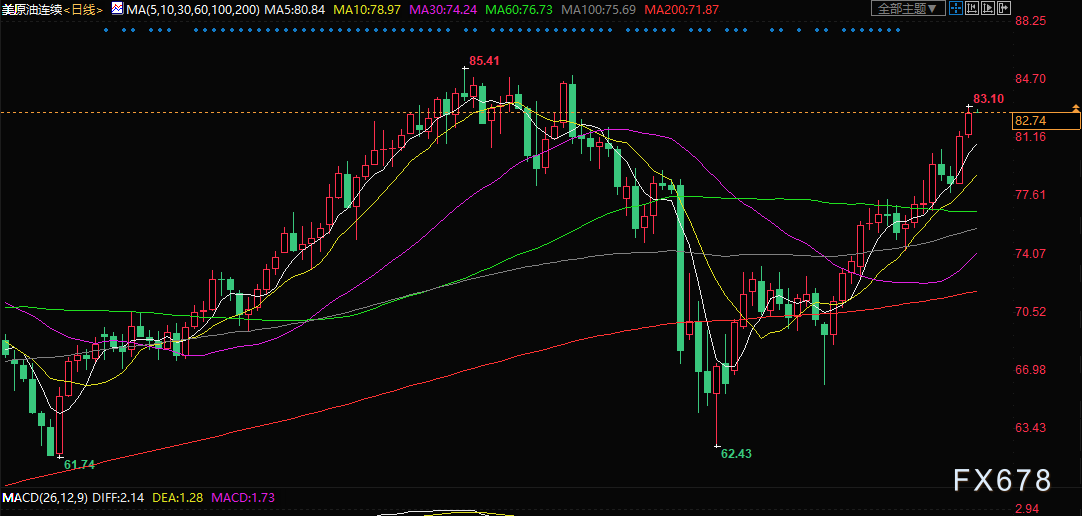The image size is (1082, 516).
Task: Select the MA30:74.24 indicator value
Action: [x=442, y=10]
